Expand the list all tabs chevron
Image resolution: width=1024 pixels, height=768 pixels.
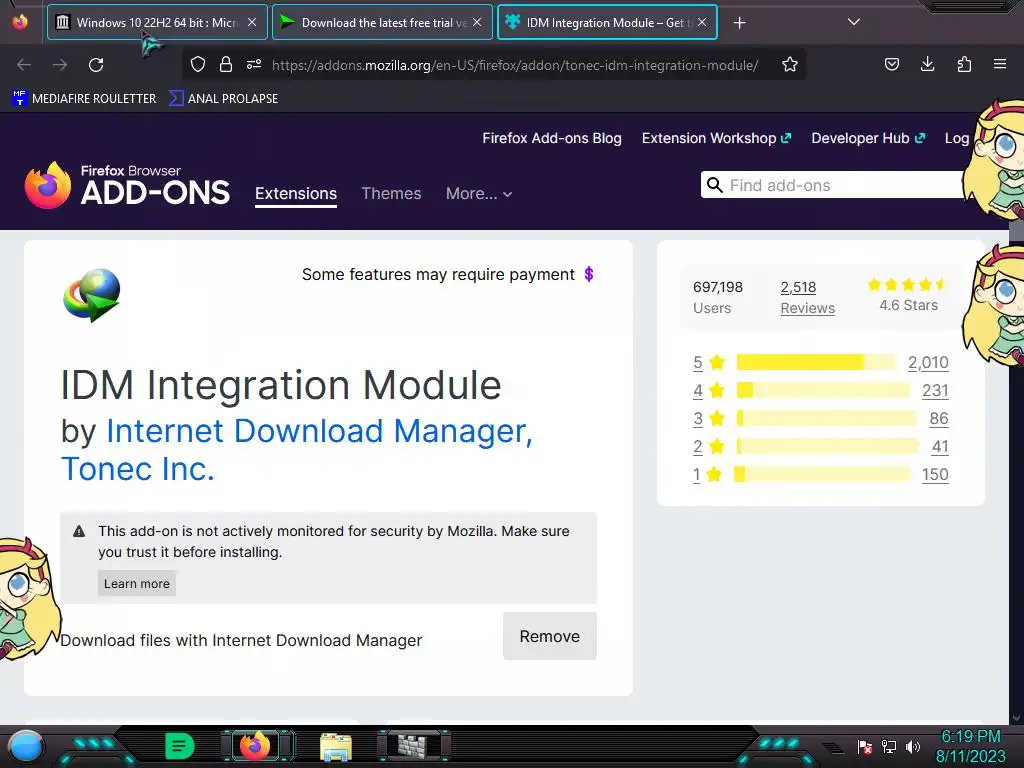(x=854, y=22)
